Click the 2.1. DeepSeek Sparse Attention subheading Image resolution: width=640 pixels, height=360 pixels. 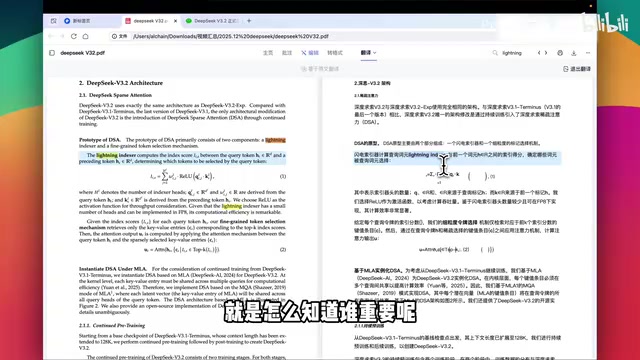tap(116, 95)
